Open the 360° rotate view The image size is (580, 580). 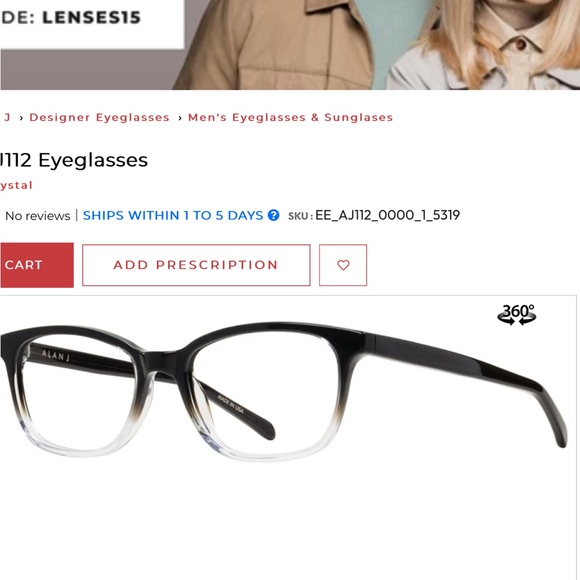pyautogui.click(x=516, y=314)
